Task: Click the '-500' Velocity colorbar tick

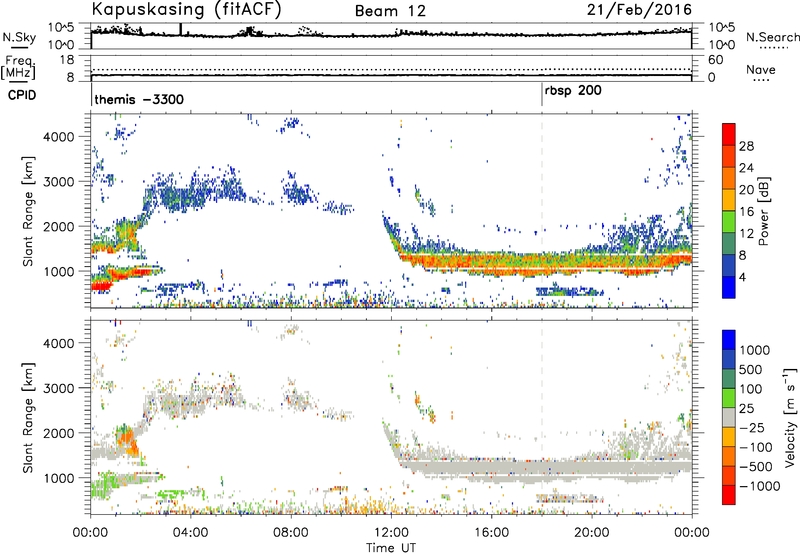Action: pyautogui.click(x=756, y=467)
